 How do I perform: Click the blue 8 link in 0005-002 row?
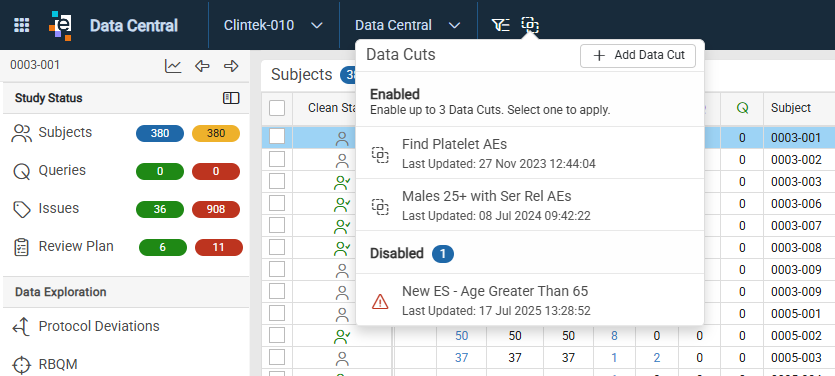(x=615, y=336)
